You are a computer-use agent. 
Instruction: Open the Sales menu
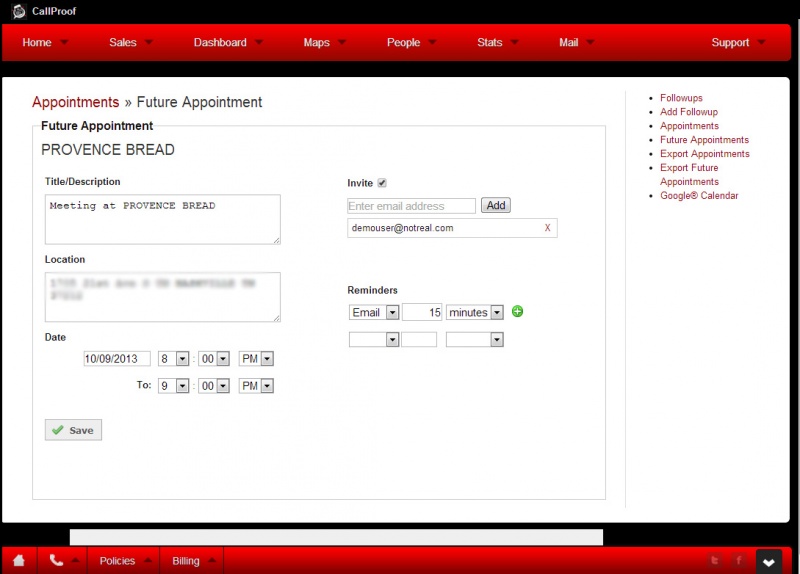(131, 42)
